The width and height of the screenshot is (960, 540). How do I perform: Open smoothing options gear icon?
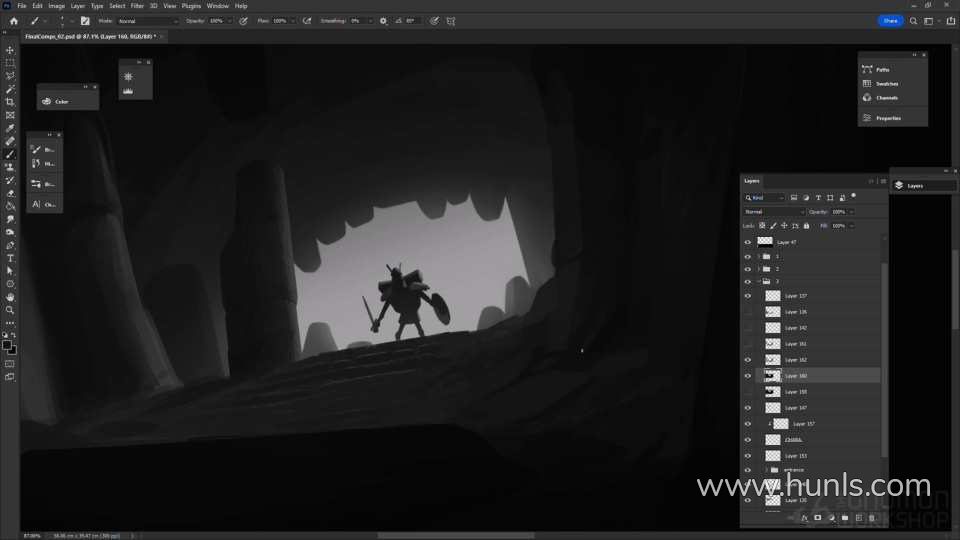click(x=383, y=21)
